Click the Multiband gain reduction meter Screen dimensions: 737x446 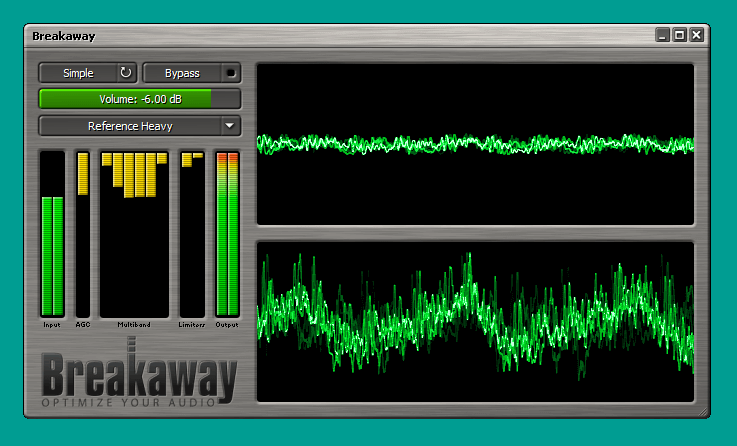click(134, 234)
